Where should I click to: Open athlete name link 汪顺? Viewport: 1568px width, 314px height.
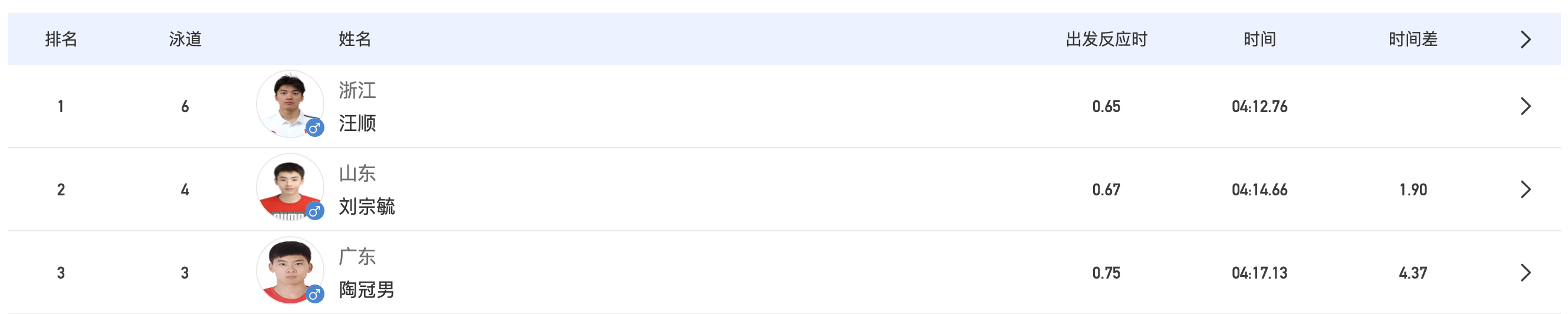point(357,123)
